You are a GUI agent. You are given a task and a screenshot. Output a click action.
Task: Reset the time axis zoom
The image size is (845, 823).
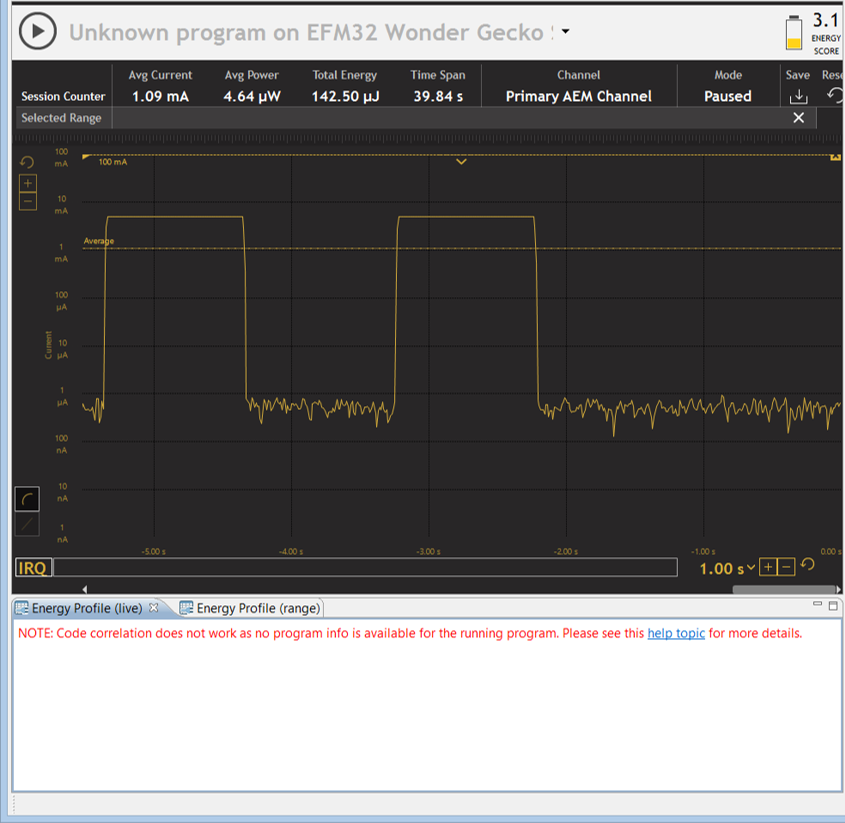pyautogui.click(x=807, y=565)
